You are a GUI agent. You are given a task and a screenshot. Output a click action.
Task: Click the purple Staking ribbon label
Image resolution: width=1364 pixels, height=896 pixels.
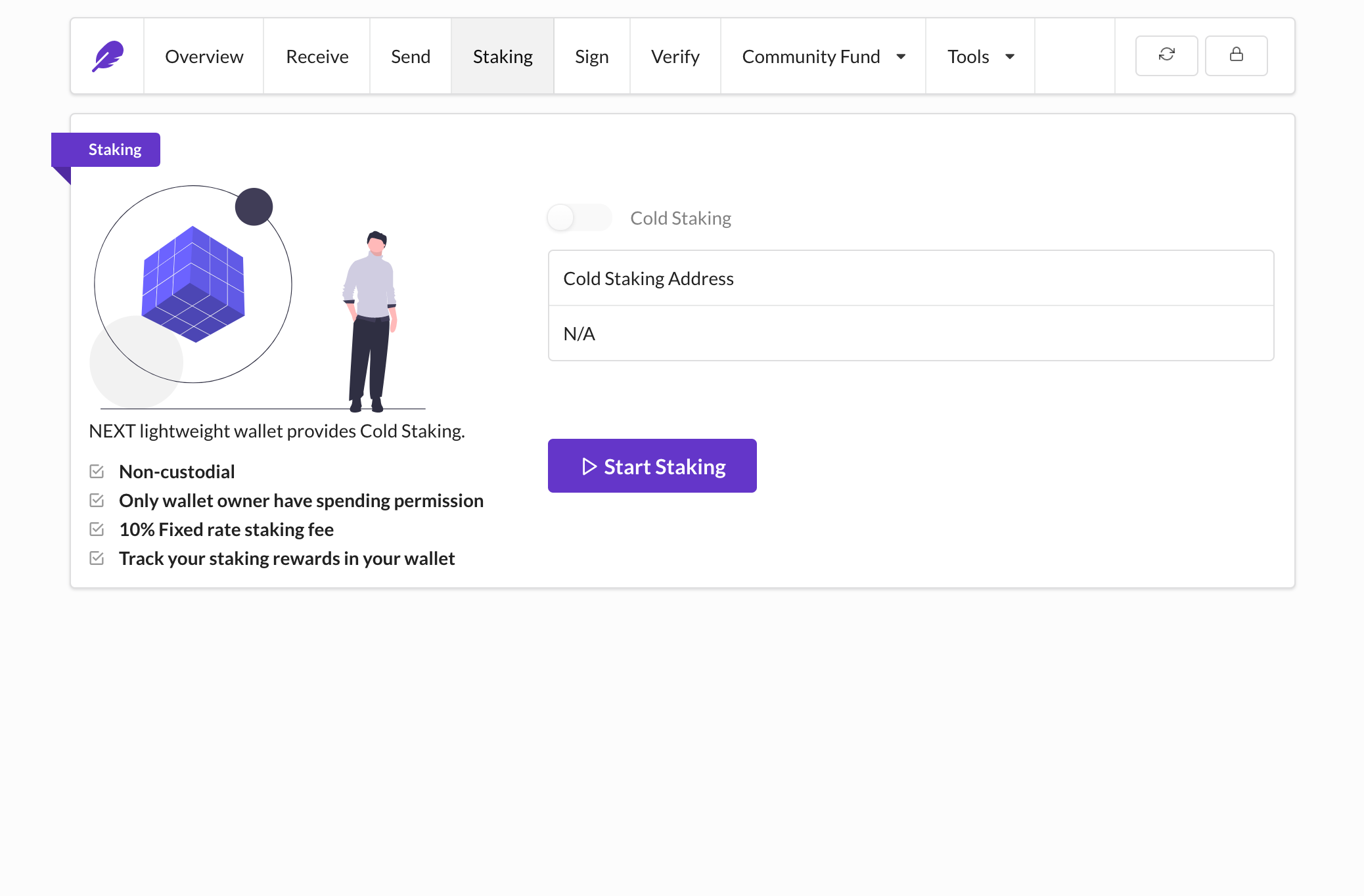114,150
